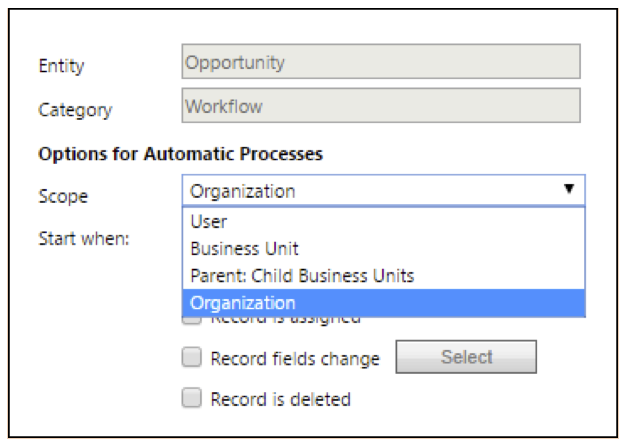Tick the Record is deleted checkbox
Screen dimensions: 625x446
click(x=192, y=398)
